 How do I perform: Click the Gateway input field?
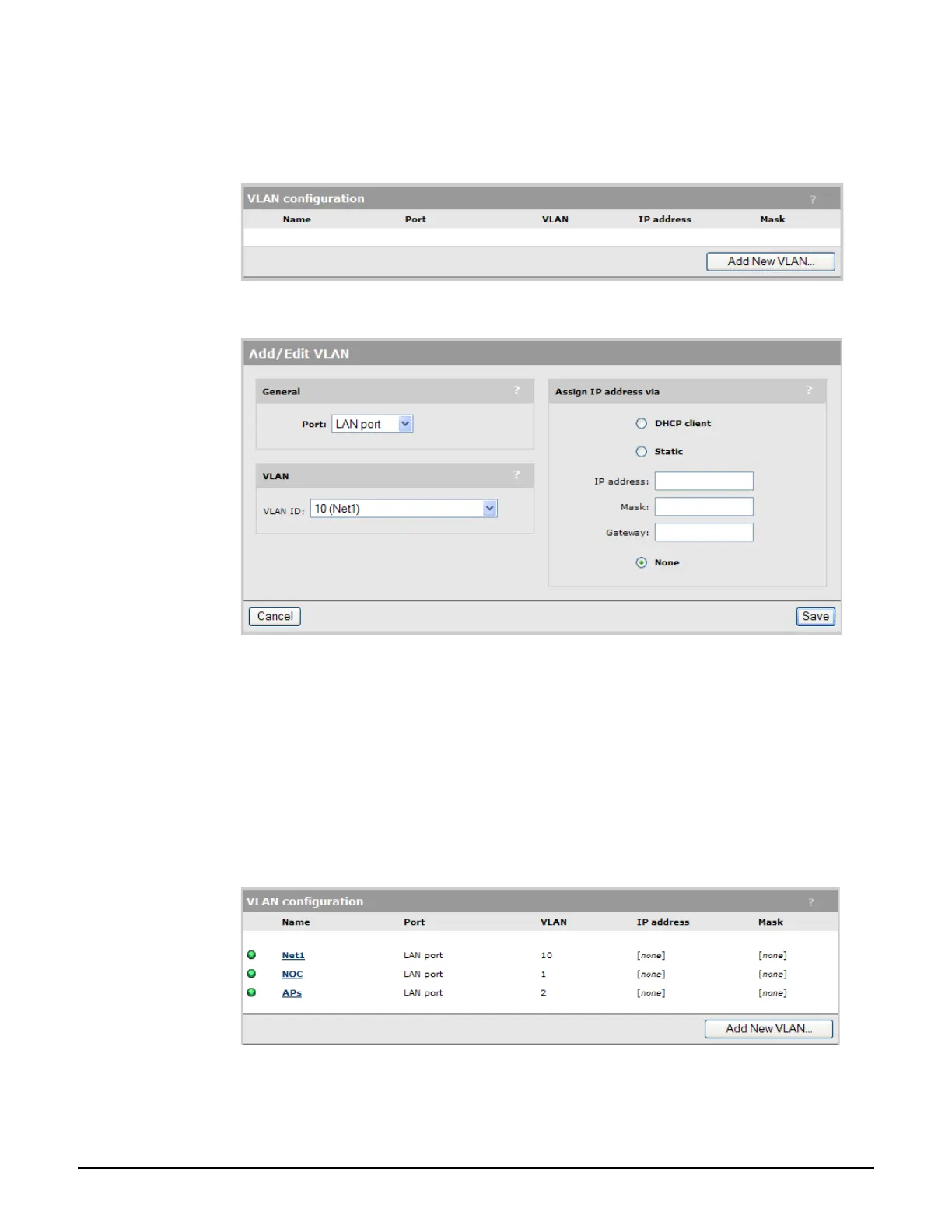pyautogui.click(x=704, y=532)
